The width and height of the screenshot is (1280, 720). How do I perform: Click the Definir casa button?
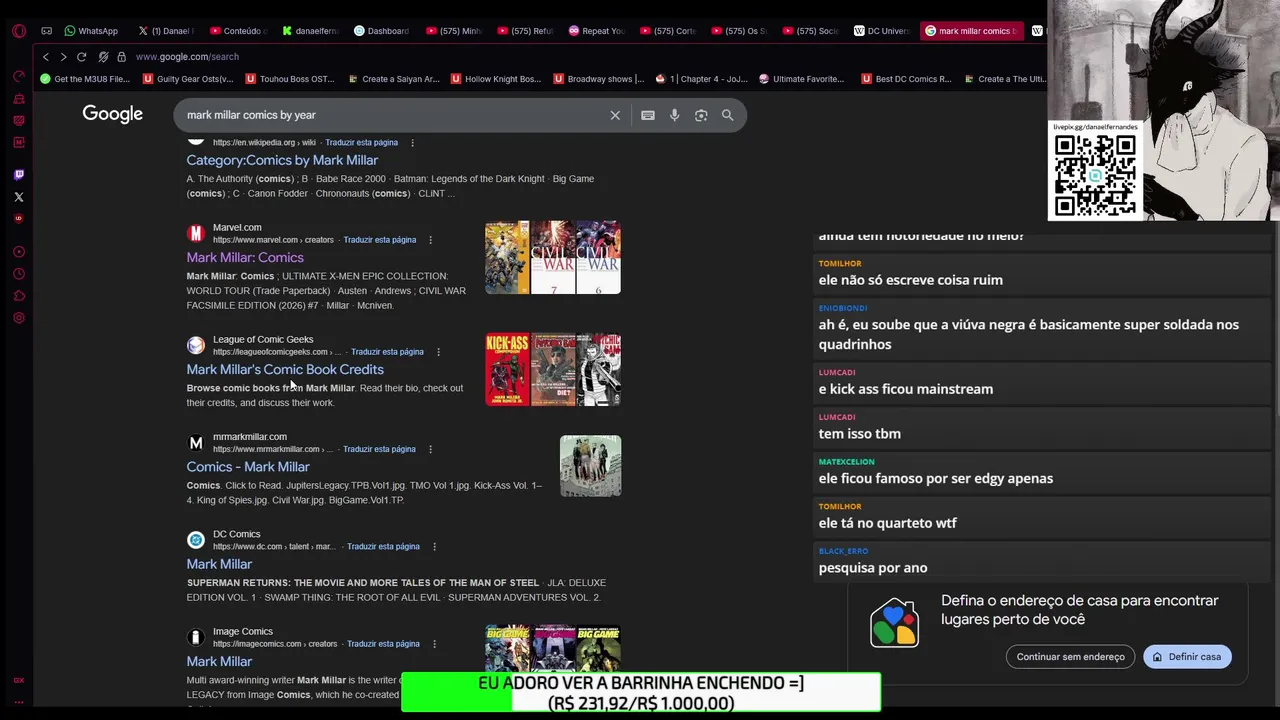pos(1187,657)
